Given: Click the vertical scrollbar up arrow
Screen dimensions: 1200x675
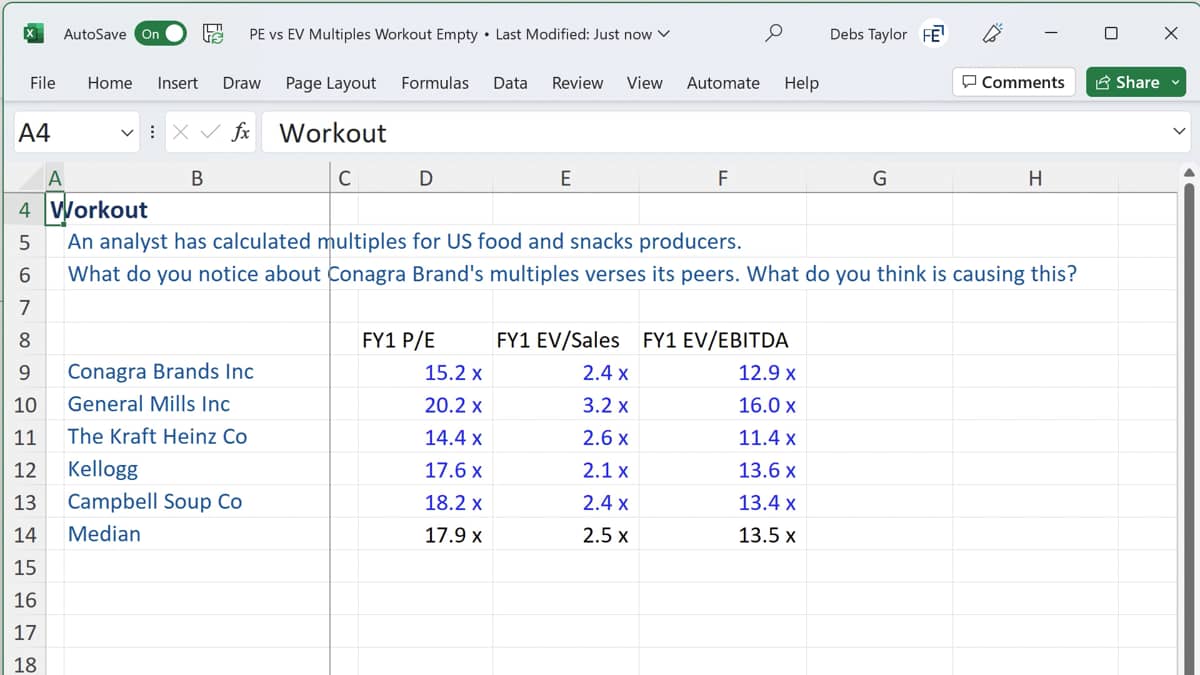Looking at the screenshot, I should pyautogui.click(x=1189, y=173).
